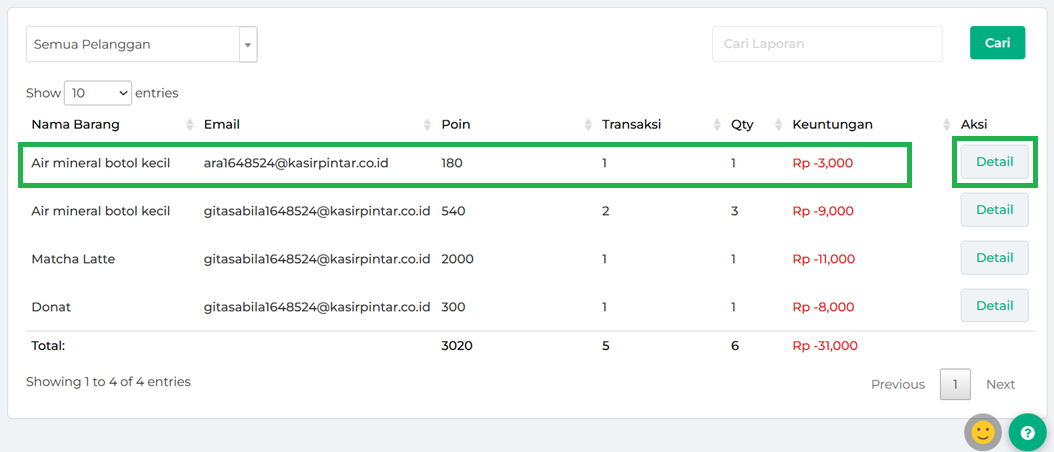The height and width of the screenshot is (452, 1054).
Task: Open the Semua Pelanggan dropdown
Action: [141, 44]
